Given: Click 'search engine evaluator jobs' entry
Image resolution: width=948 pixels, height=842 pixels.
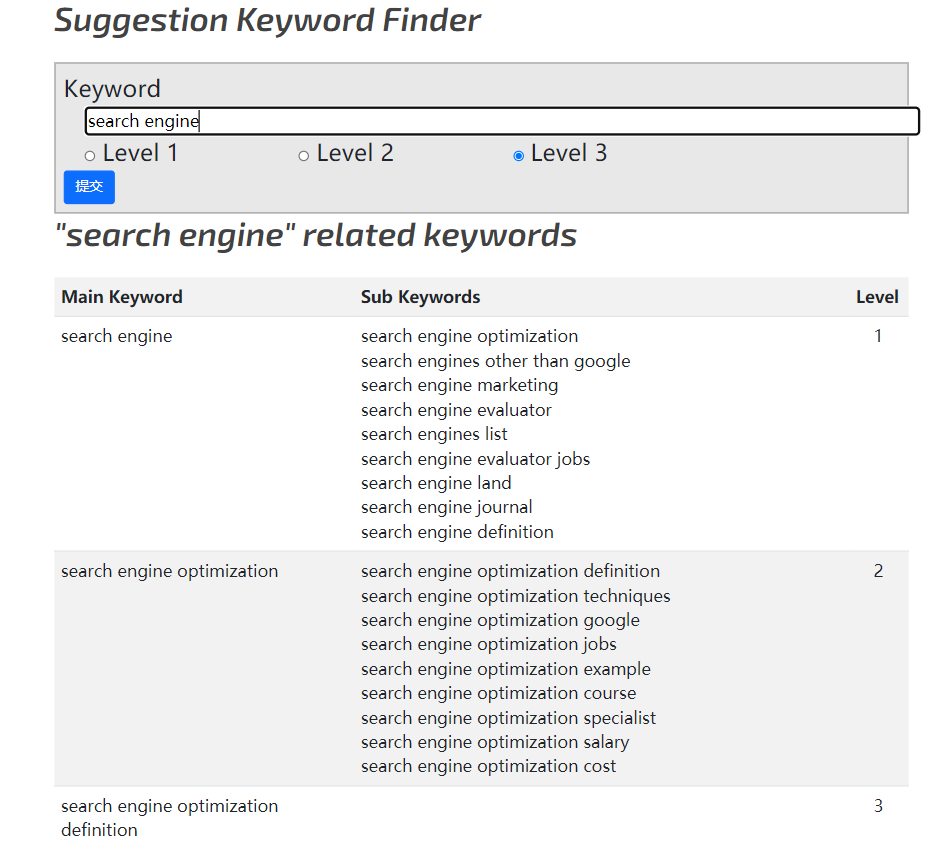Looking at the screenshot, I should coord(475,459).
